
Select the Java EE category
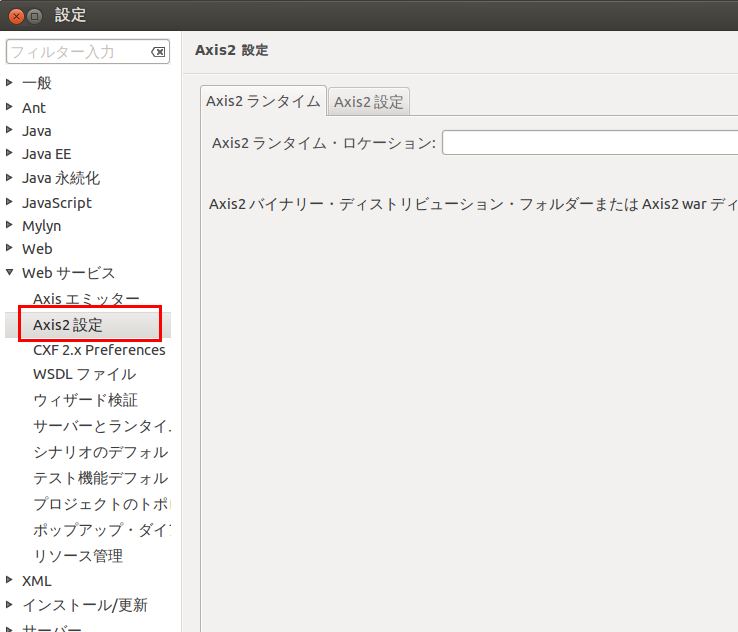pos(47,154)
